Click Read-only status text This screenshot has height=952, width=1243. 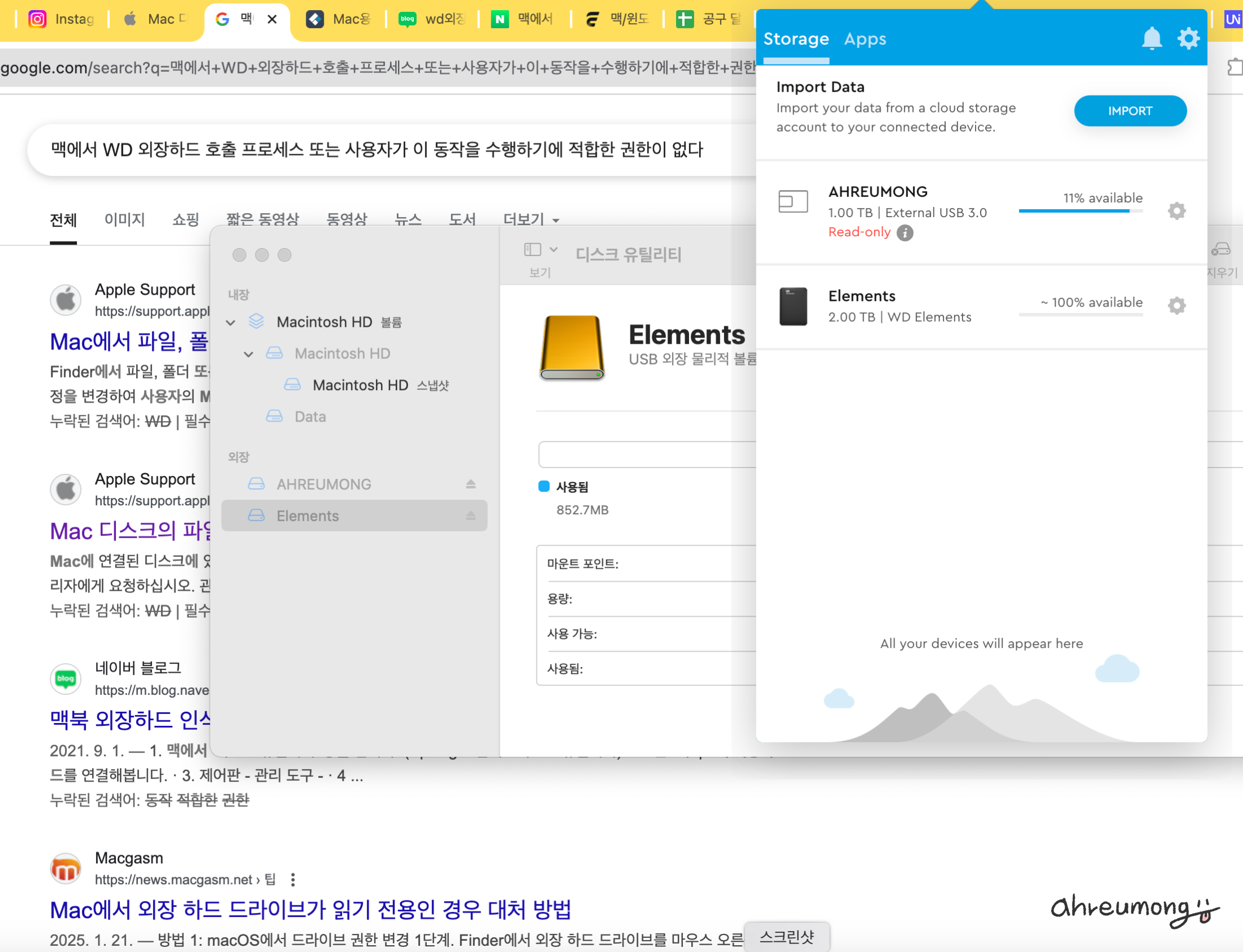859,232
